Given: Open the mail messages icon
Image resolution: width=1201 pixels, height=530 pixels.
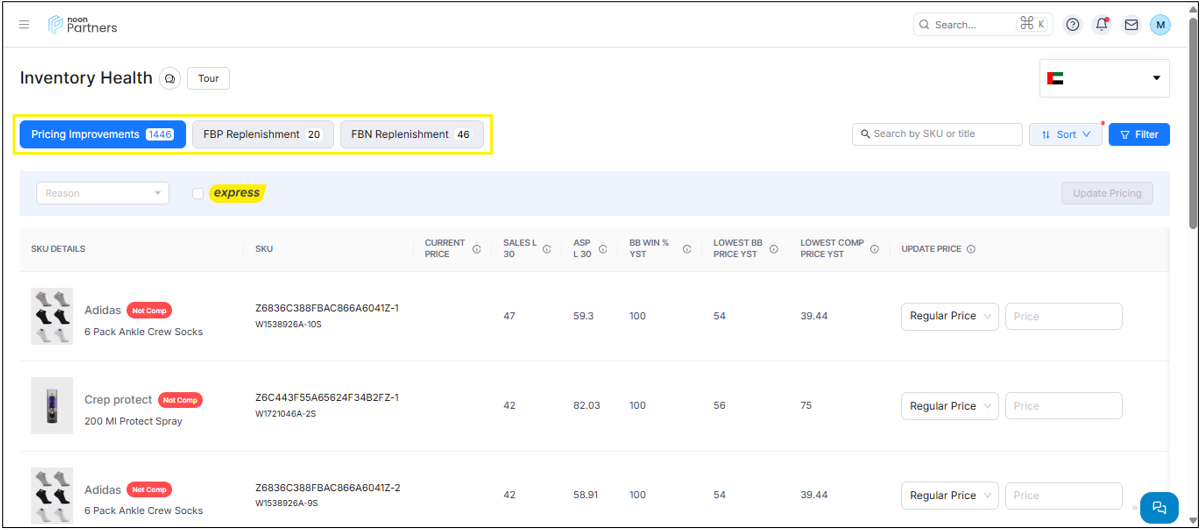Looking at the screenshot, I should tap(1131, 25).
